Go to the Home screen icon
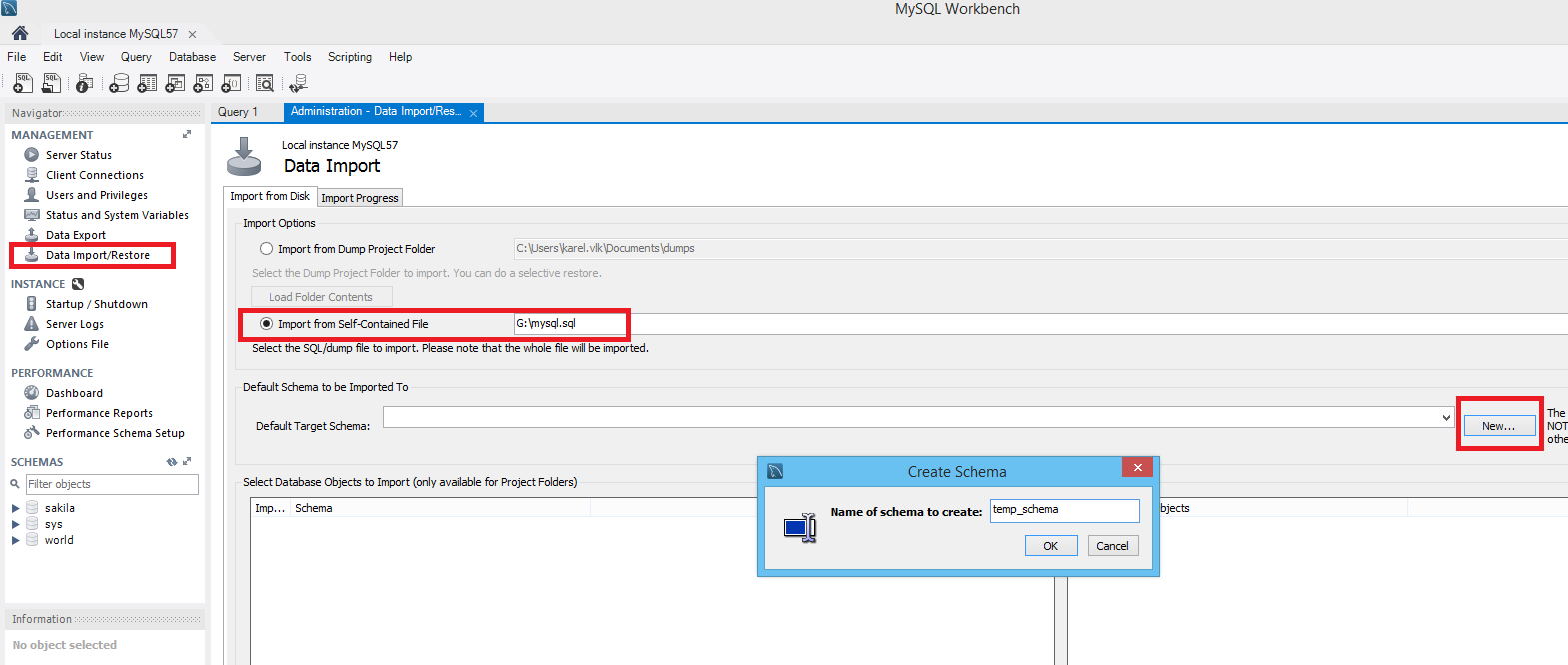 click(x=20, y=33)
